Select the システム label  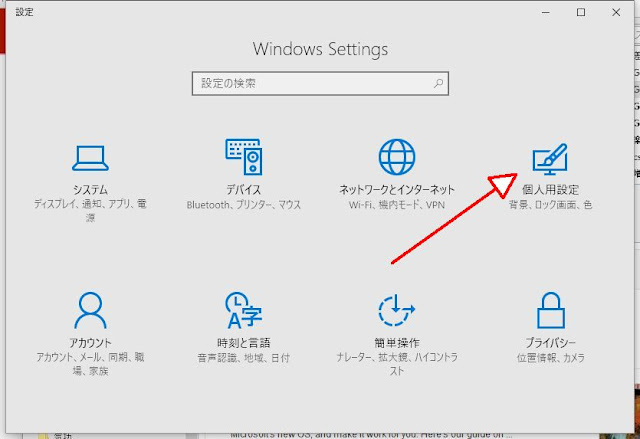pos(90,190)
